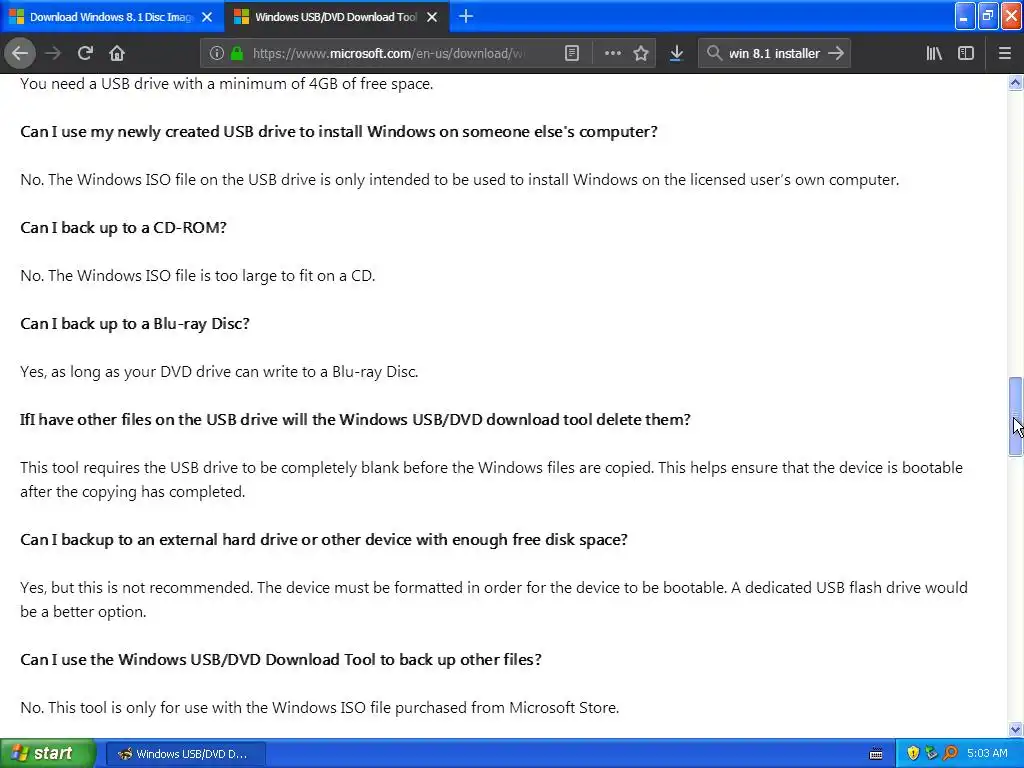
Task: Click 'Can I back up to a Blu-ray Disc?' heading
Action: [135, 323]
